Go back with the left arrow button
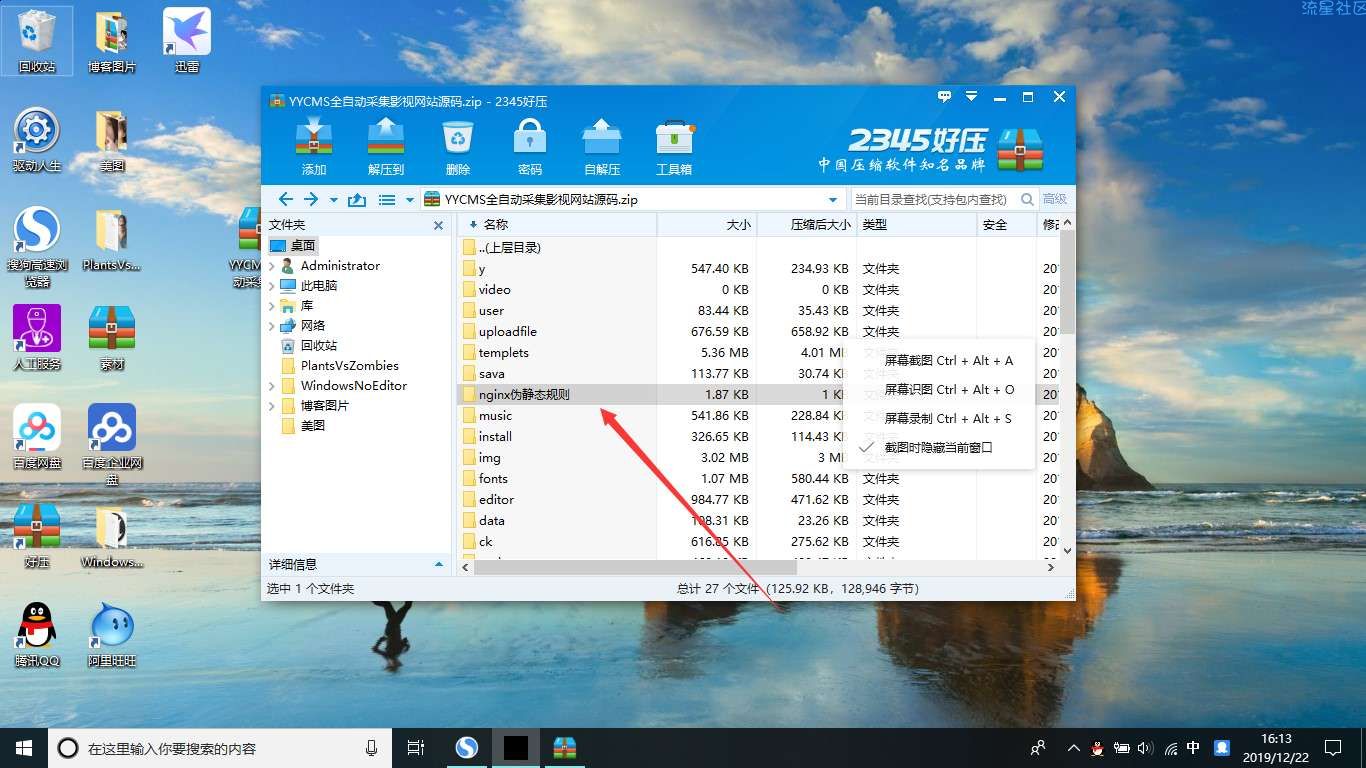Screen dimensions: 1366x768 pos(286,199)
